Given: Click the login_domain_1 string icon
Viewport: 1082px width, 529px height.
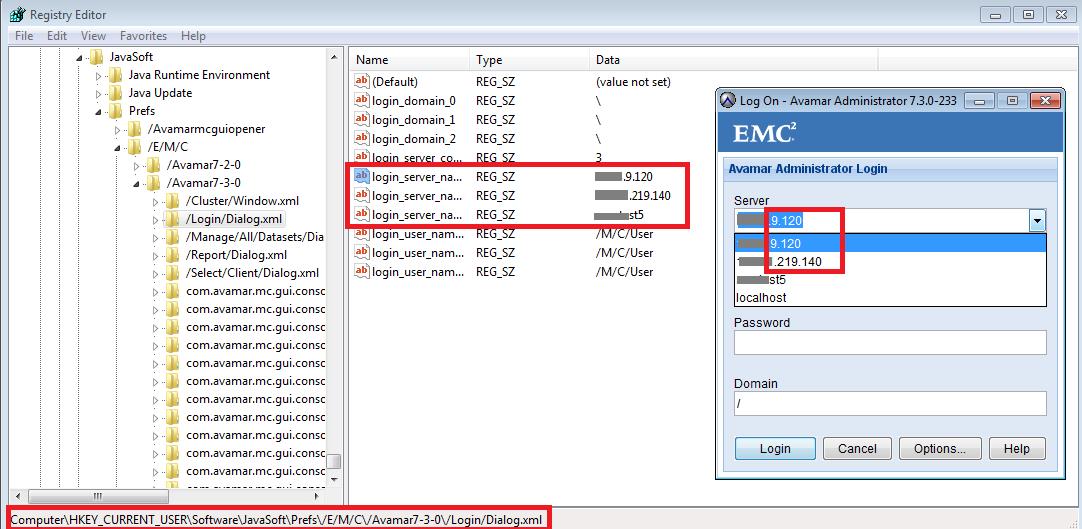Looking at the screenshot, I should (x=362, y=119).
